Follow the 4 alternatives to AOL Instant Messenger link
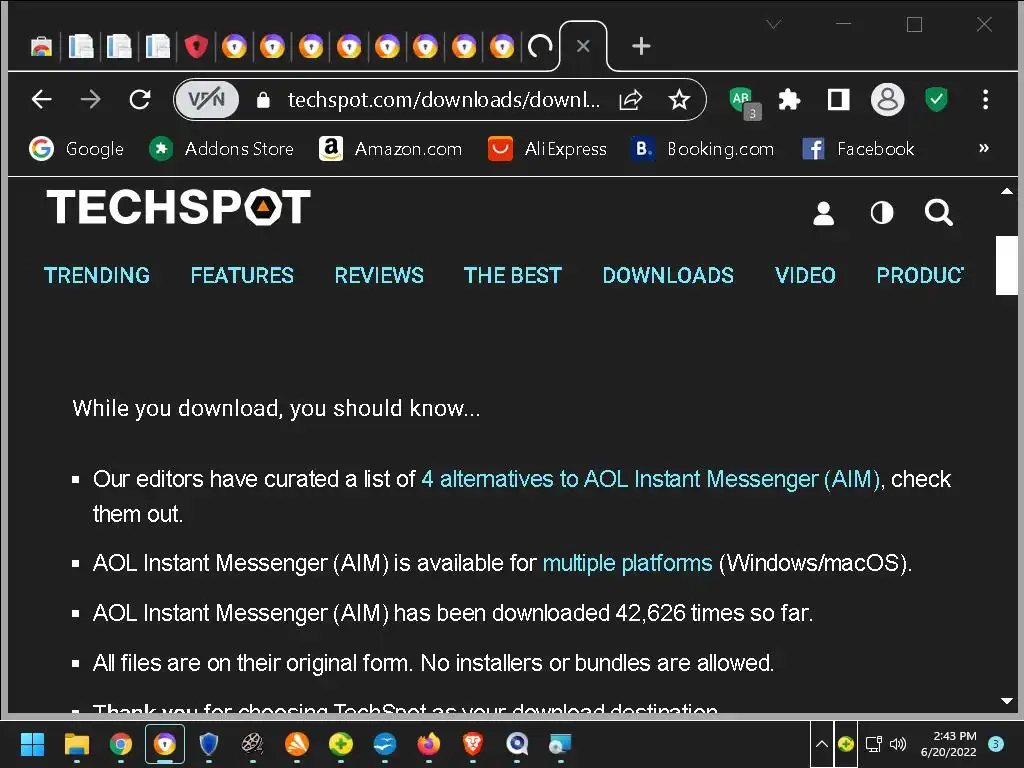1024x768 pixels. point(650,479)
